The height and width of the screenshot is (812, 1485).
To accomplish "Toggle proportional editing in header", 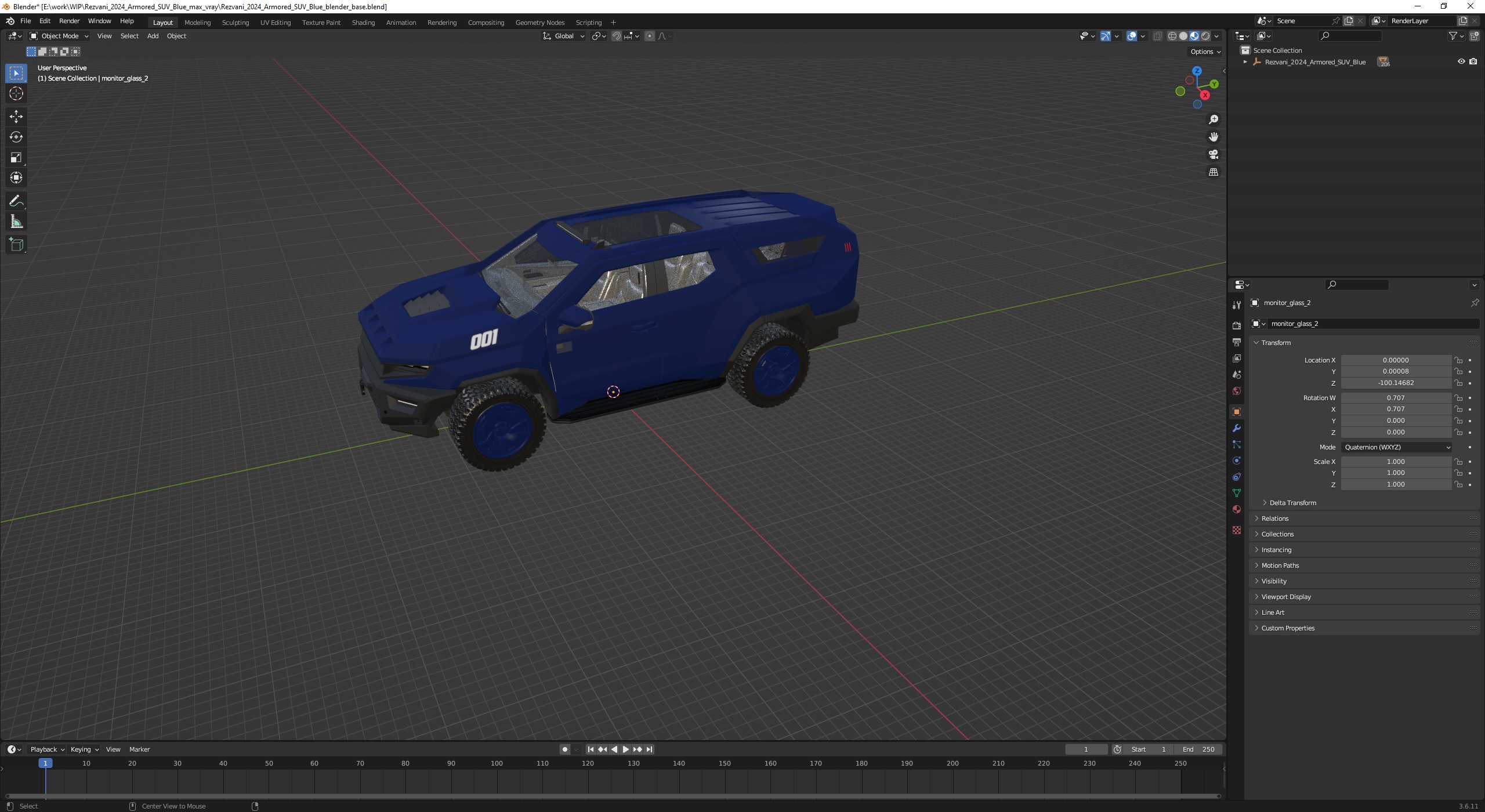I will [650, 36].
